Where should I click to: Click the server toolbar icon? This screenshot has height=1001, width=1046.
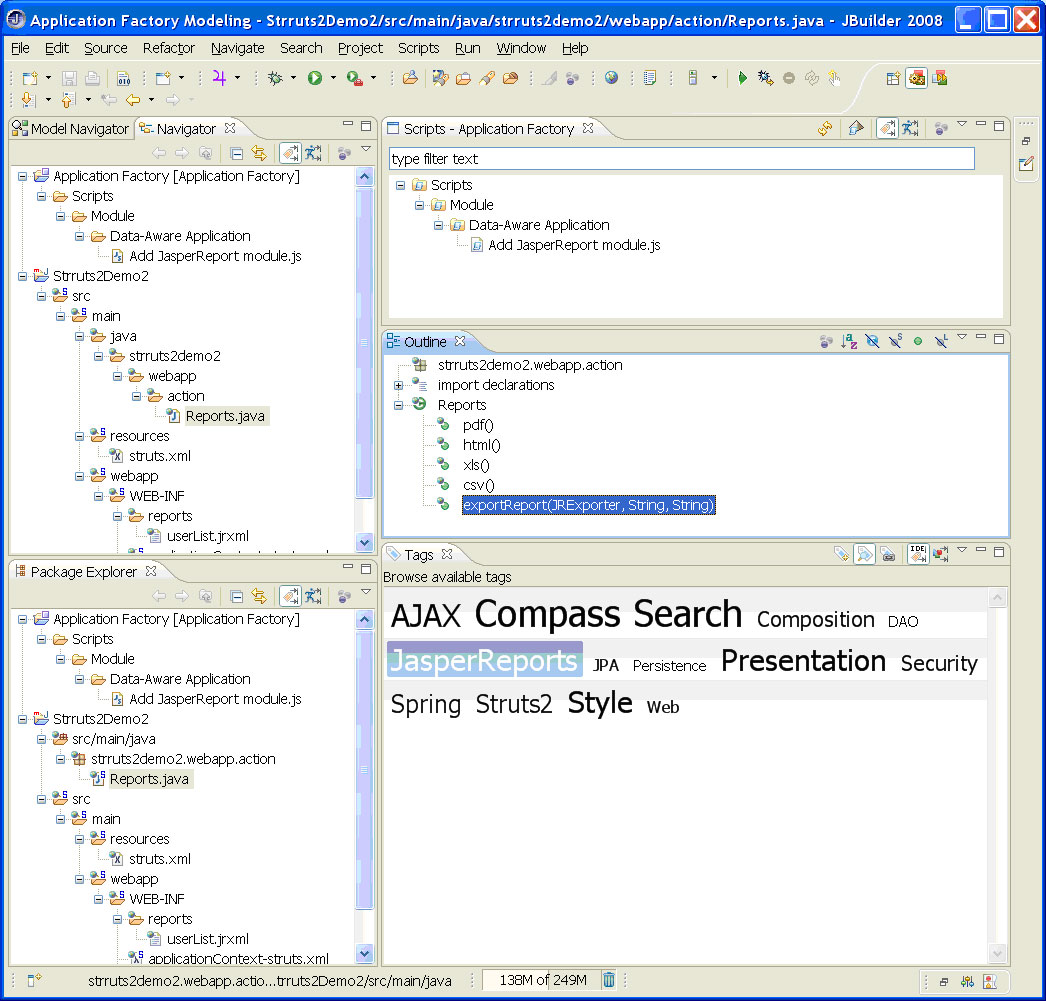click(692, 78)
